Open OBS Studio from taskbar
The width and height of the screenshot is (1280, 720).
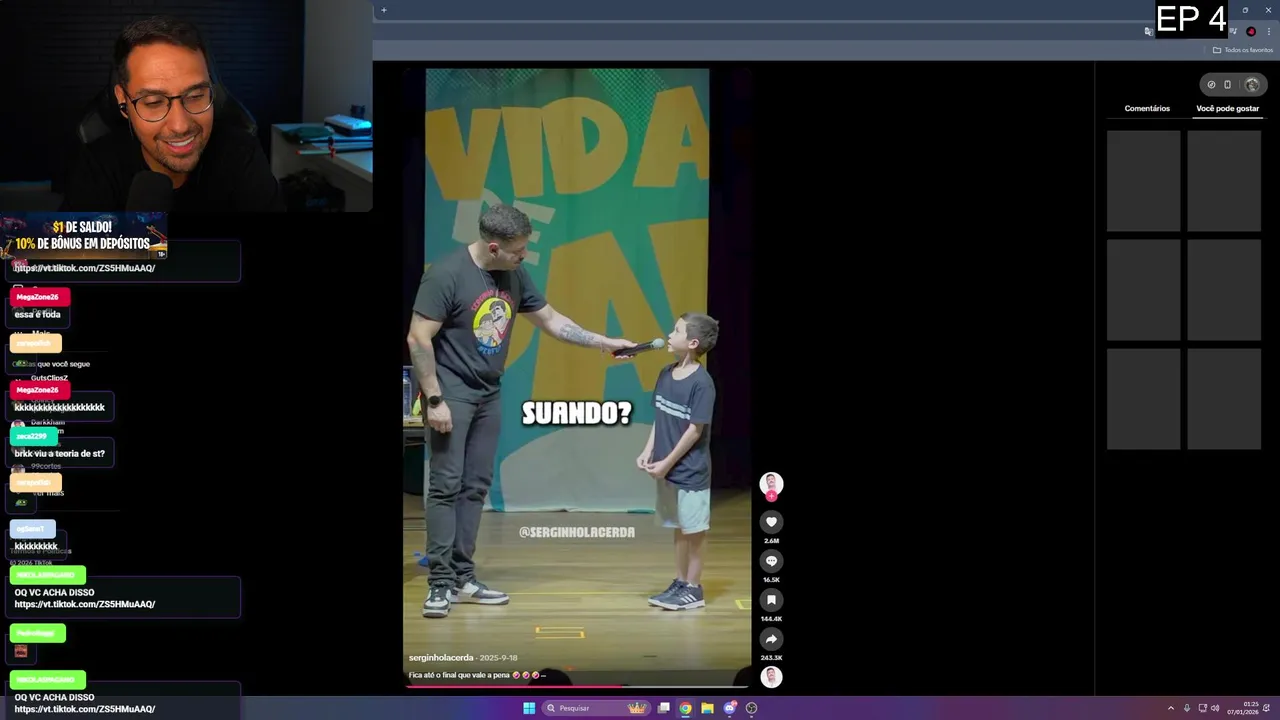click(751, 708)
